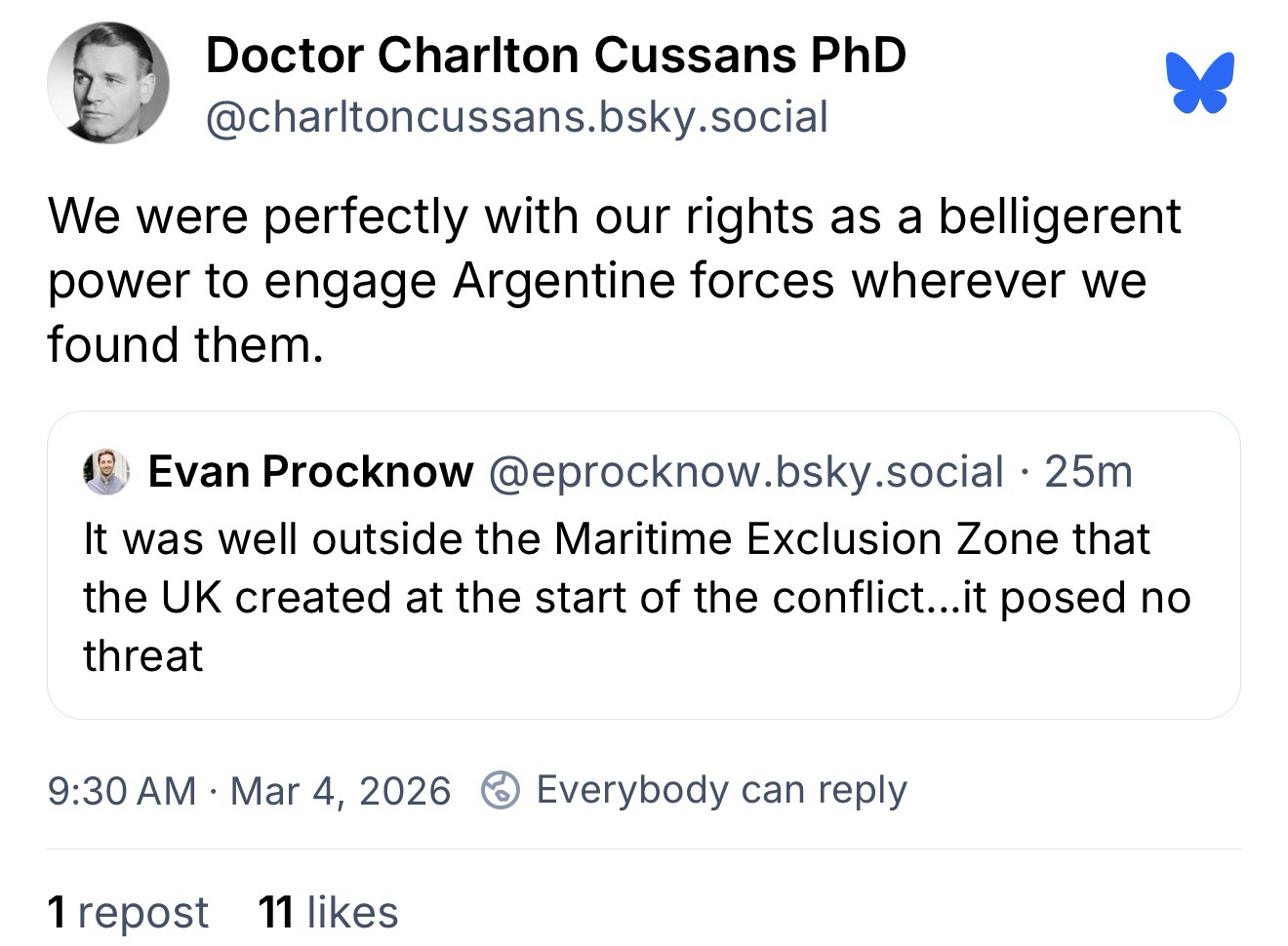This screenshot has width=1288, height=946.
Task: Click the Bluesky butterfly logo
Action: point(1199,83)
